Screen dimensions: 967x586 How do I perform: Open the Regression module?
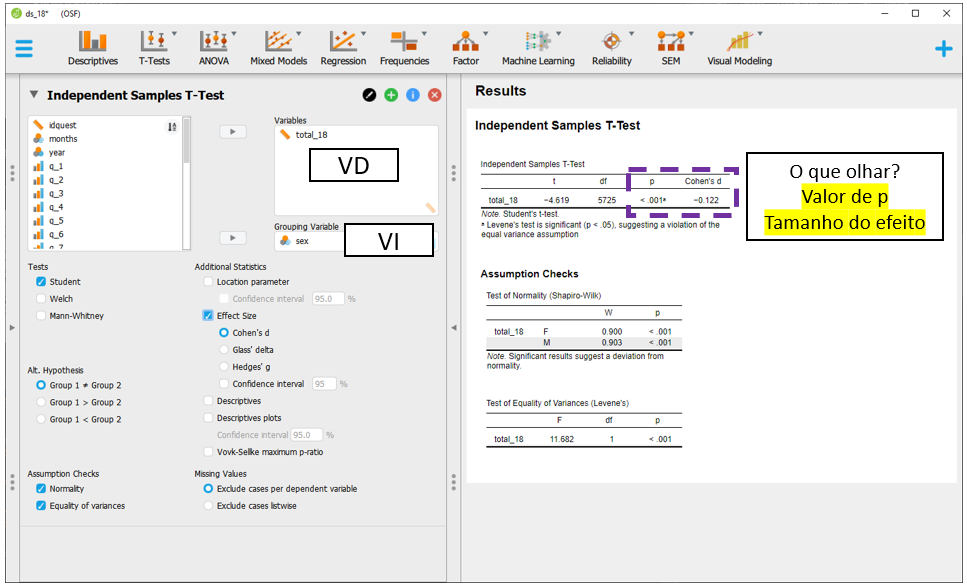coord(343,49)
